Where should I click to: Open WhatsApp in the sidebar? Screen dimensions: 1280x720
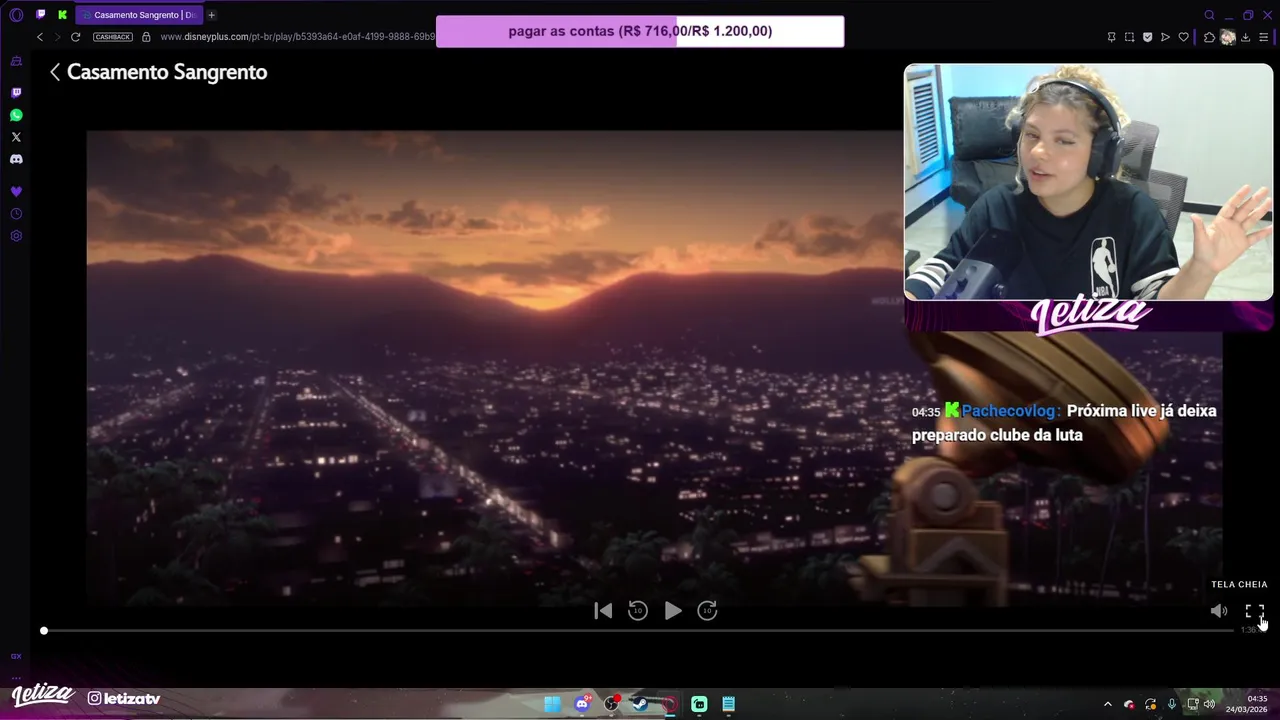click(16, 115)
